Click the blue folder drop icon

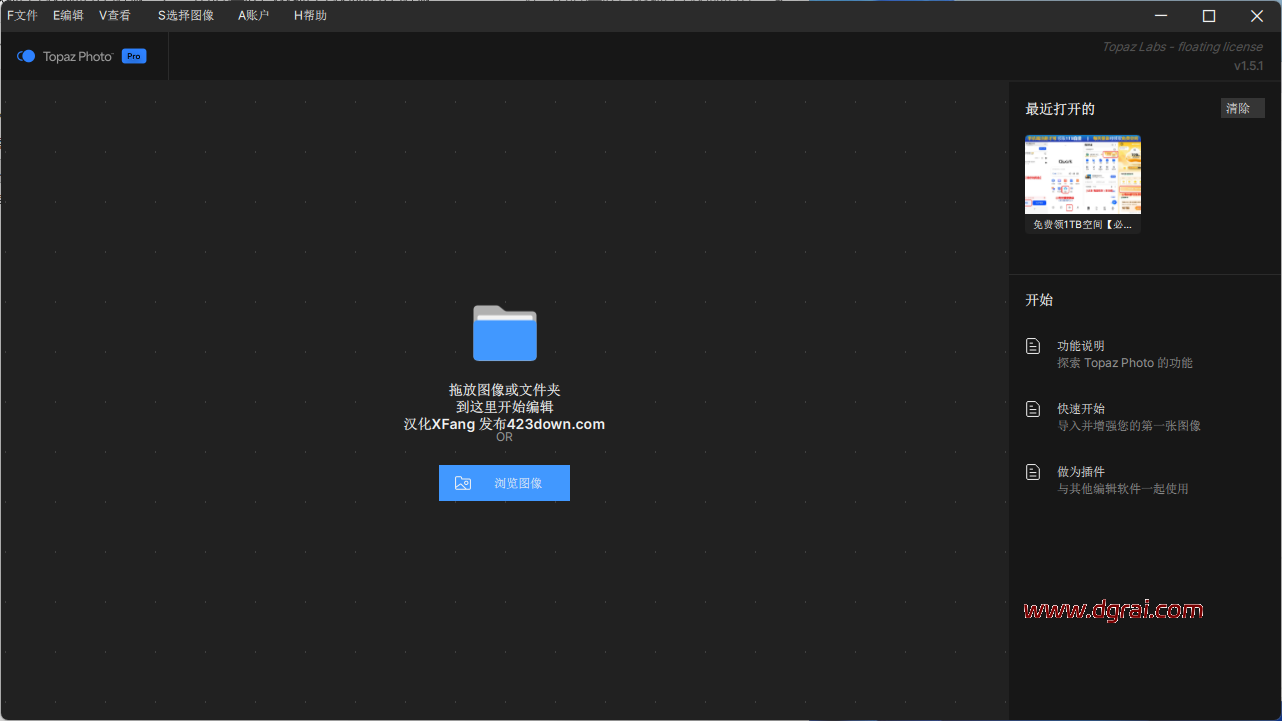click(x=505, y=333)
